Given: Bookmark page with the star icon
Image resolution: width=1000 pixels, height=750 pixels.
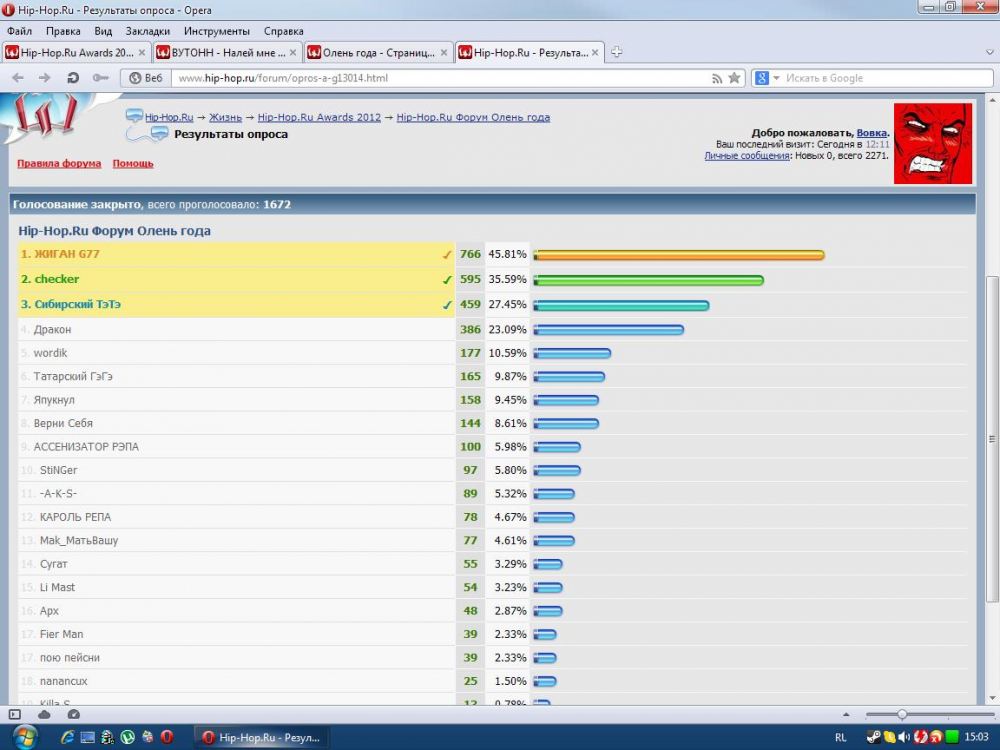Looking at the screenshot, I should [734, 78].
